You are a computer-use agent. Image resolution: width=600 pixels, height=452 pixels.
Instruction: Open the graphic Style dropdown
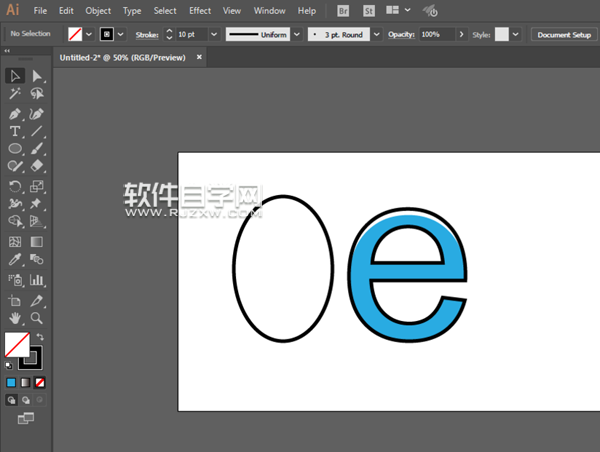click(515, 34)
